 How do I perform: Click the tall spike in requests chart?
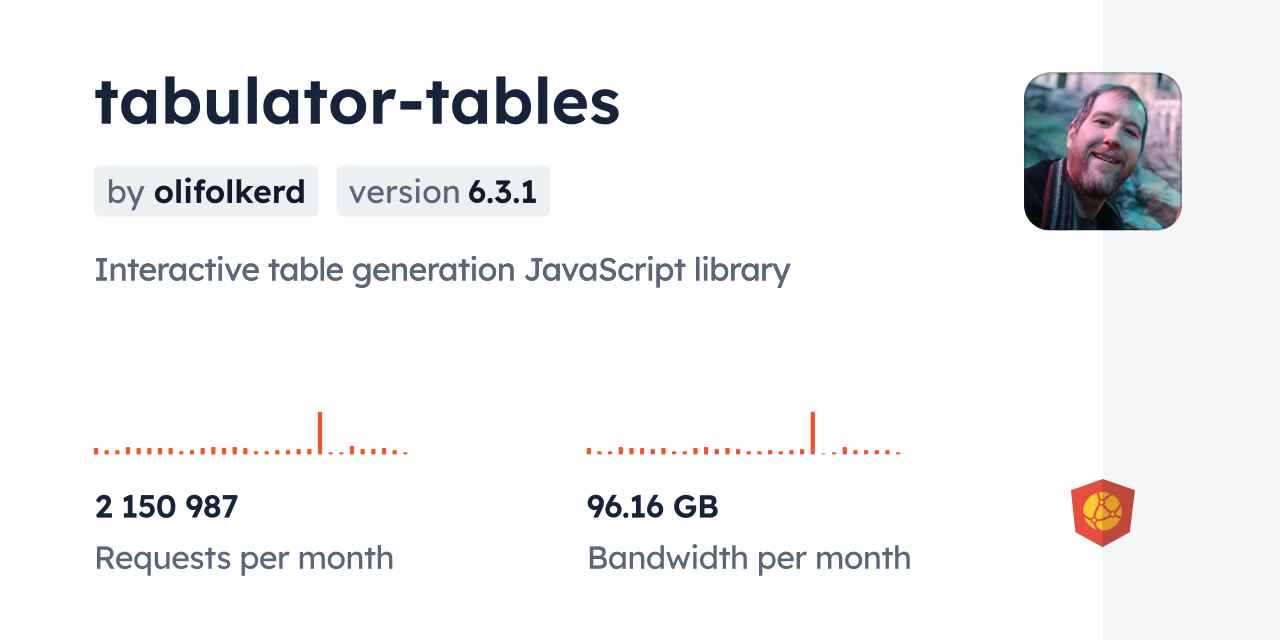(x=320, y=432)
